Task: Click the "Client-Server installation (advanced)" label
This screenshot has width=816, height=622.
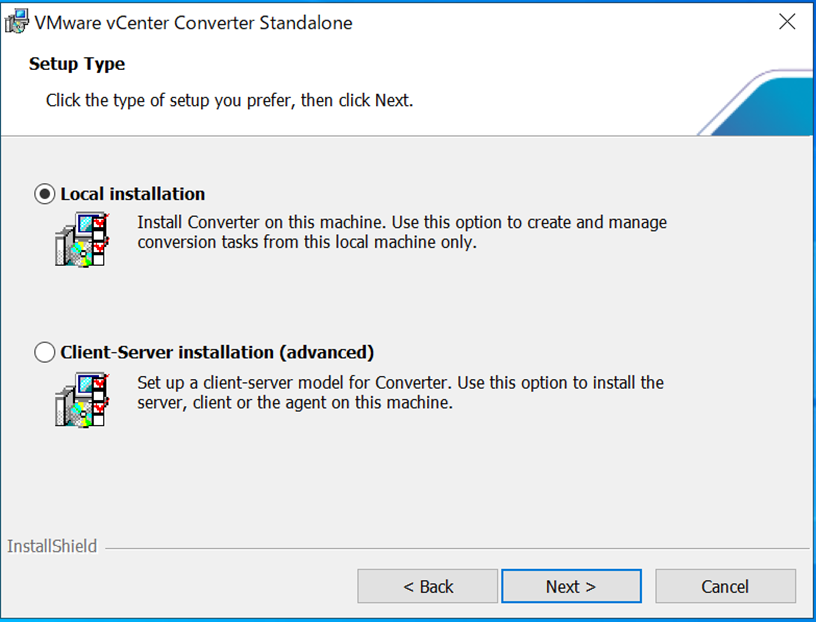Action: [x=217, y=352]
